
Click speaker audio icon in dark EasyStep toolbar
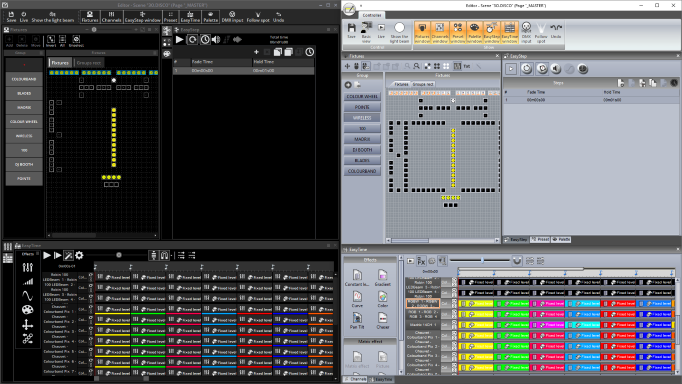coord(216,40)
